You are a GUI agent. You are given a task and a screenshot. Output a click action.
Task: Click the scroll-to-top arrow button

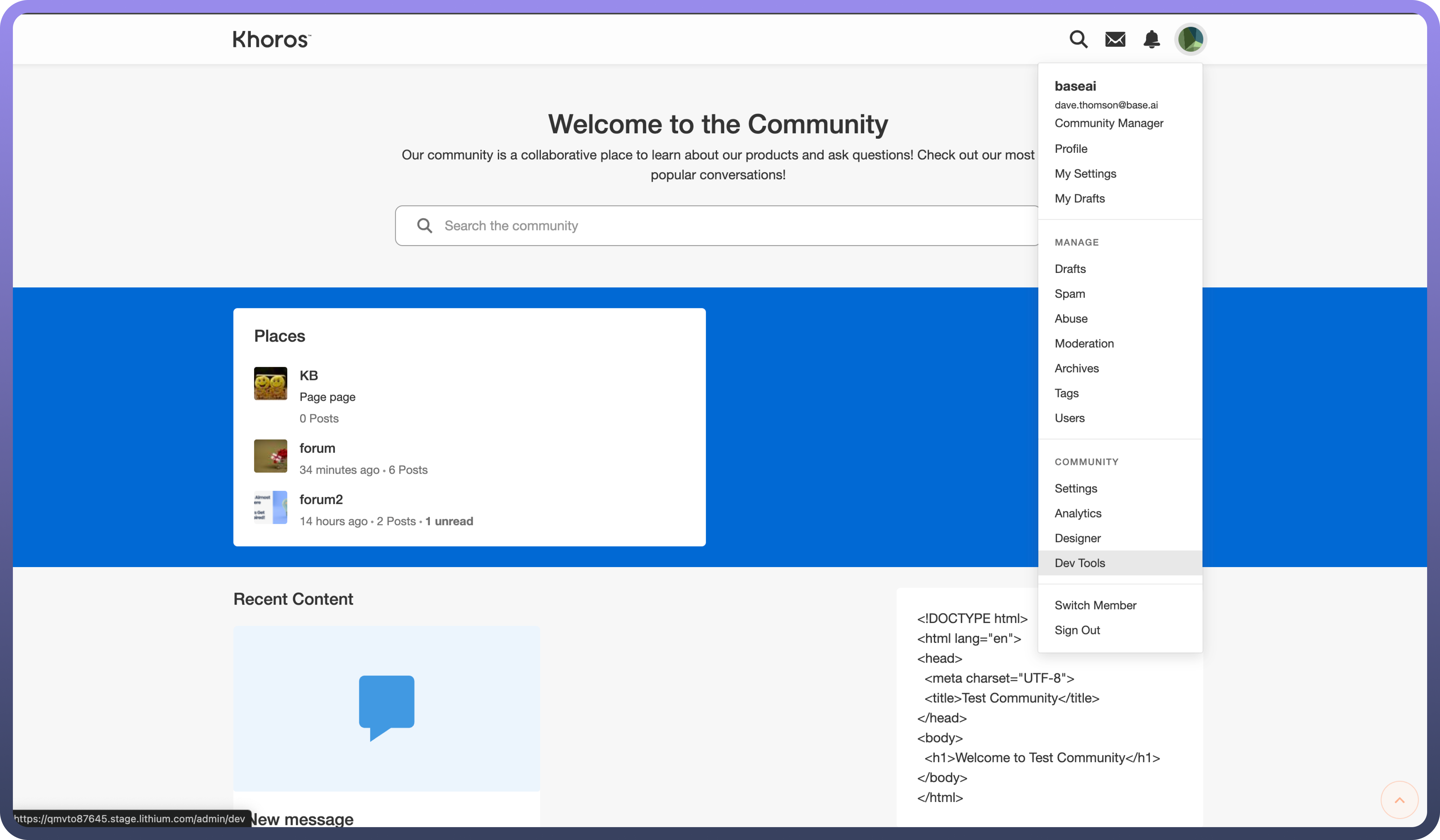[1399, 799]
